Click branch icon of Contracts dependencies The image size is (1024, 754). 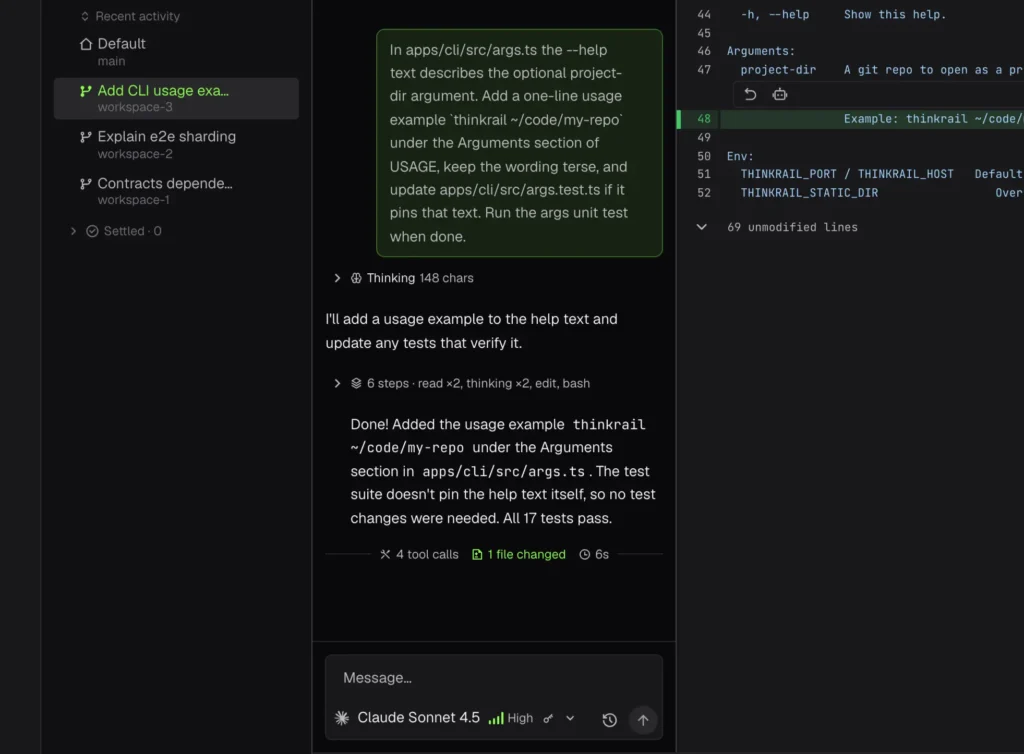point(86,183)
